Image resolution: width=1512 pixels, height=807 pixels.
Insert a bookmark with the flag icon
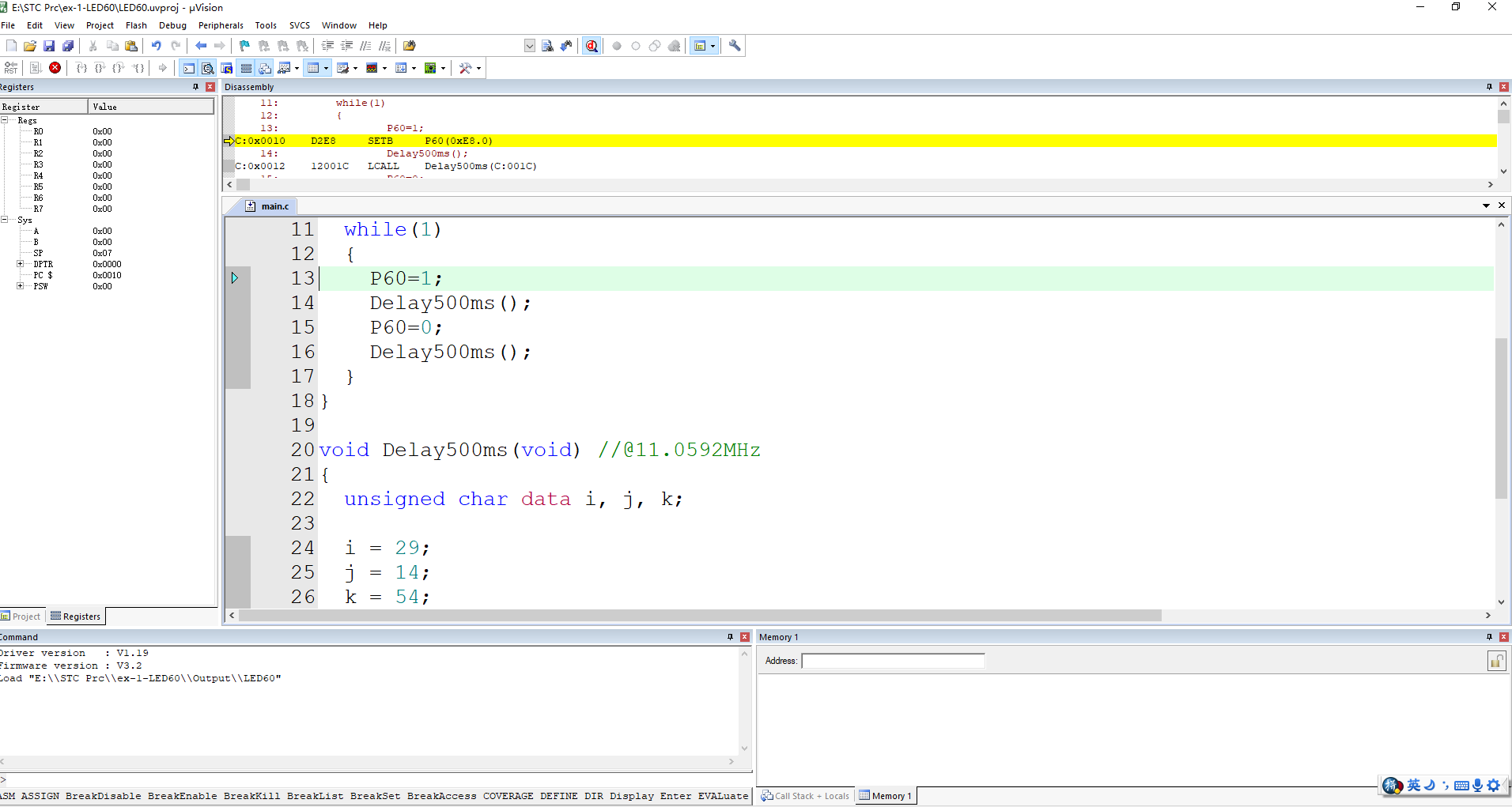pyautogui.click(x=244, y=46)
